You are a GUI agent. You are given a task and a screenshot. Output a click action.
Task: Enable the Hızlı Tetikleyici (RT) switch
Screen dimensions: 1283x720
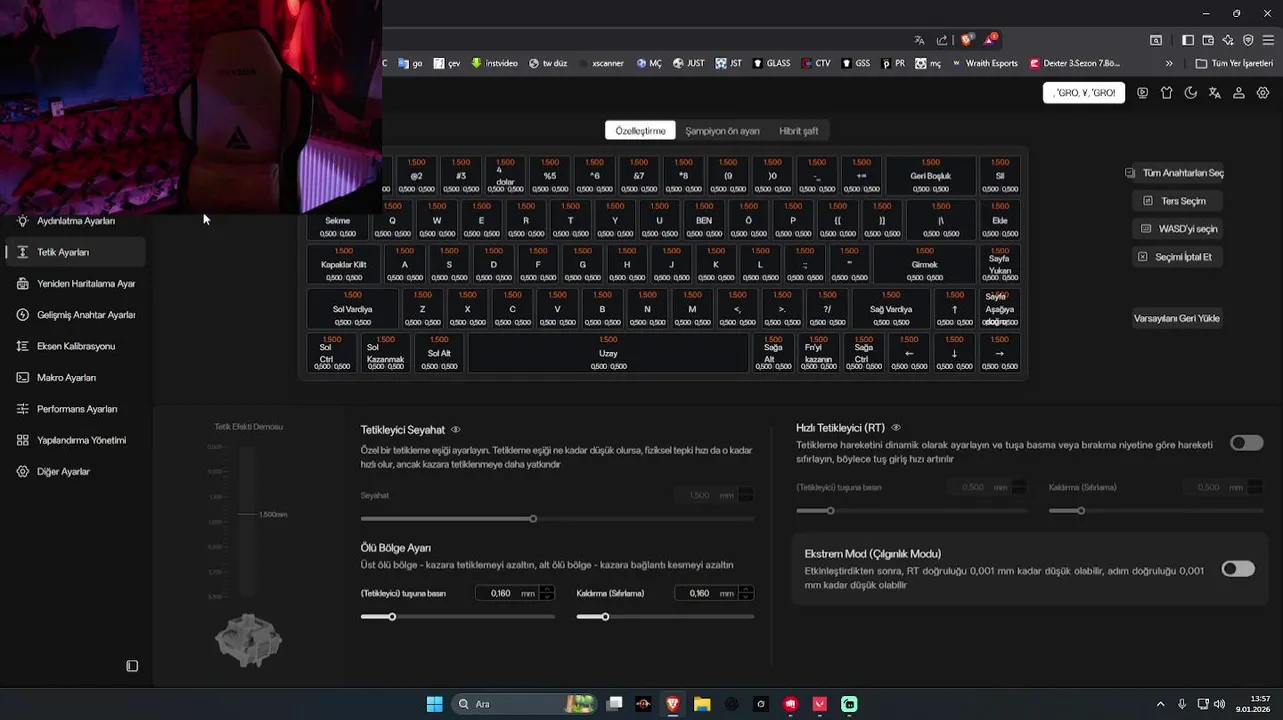click(x=1247, y=443)
